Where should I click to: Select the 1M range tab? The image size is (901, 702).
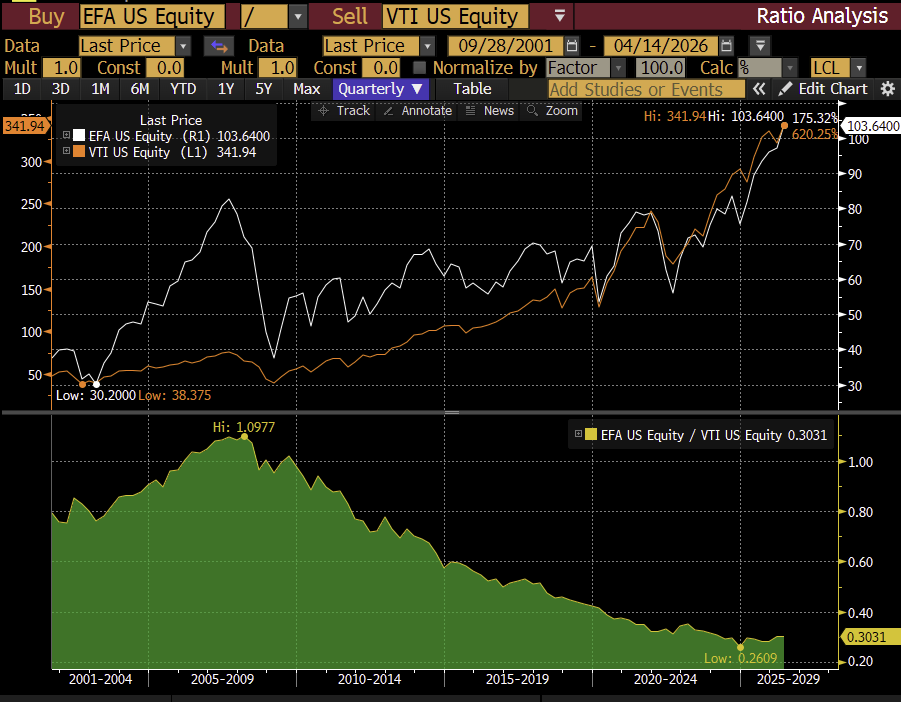(x=100, y=89)
